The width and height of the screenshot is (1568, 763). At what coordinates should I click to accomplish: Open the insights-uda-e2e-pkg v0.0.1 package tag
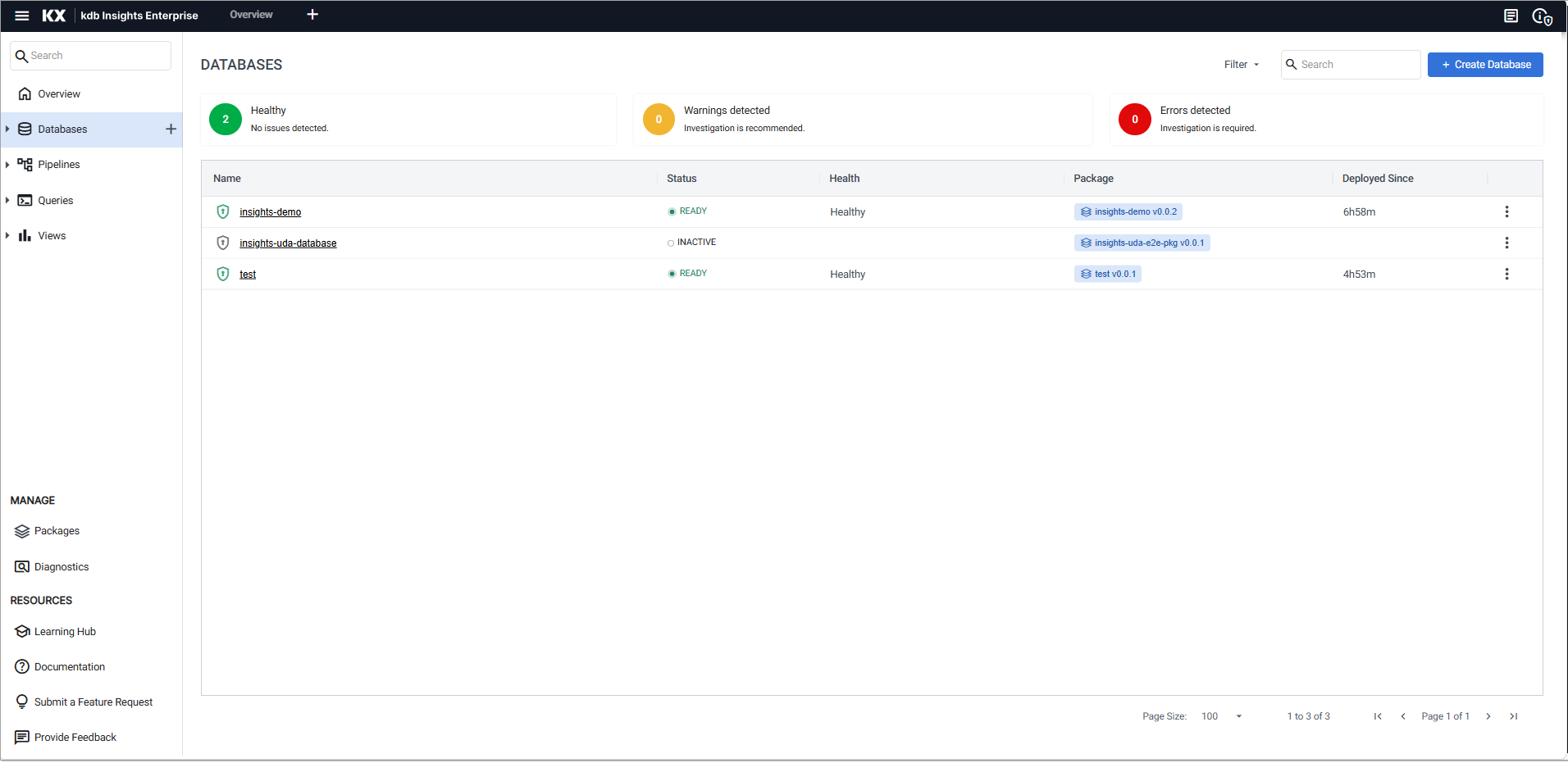click(x=1142, y=243)
